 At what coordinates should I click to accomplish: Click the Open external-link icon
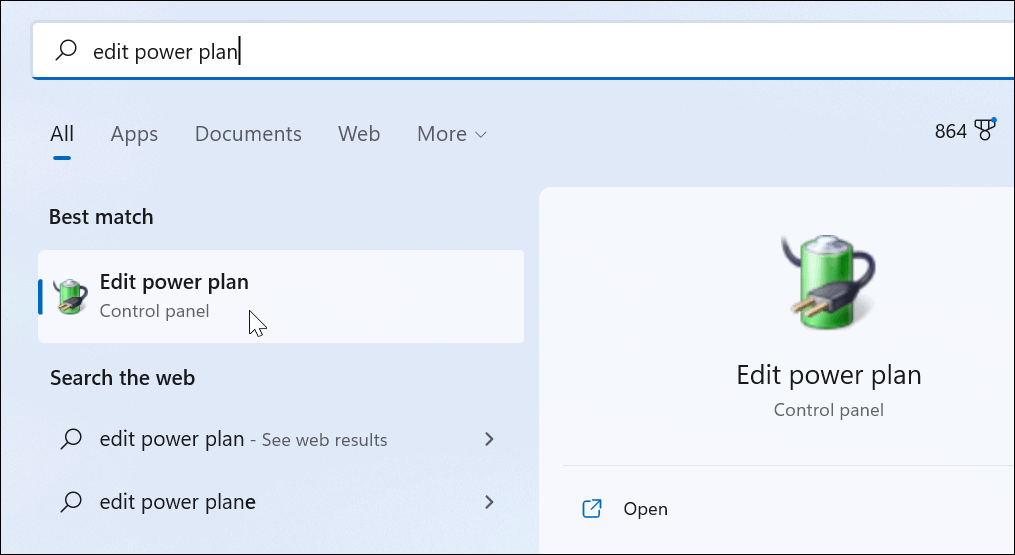pos(592,509)
